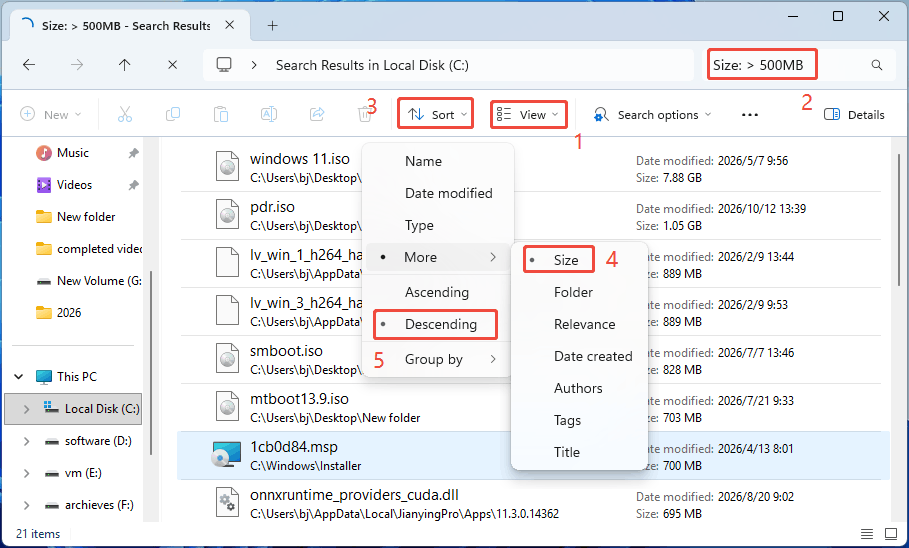Select Size in the More submenu

click(x=579, y=260)
